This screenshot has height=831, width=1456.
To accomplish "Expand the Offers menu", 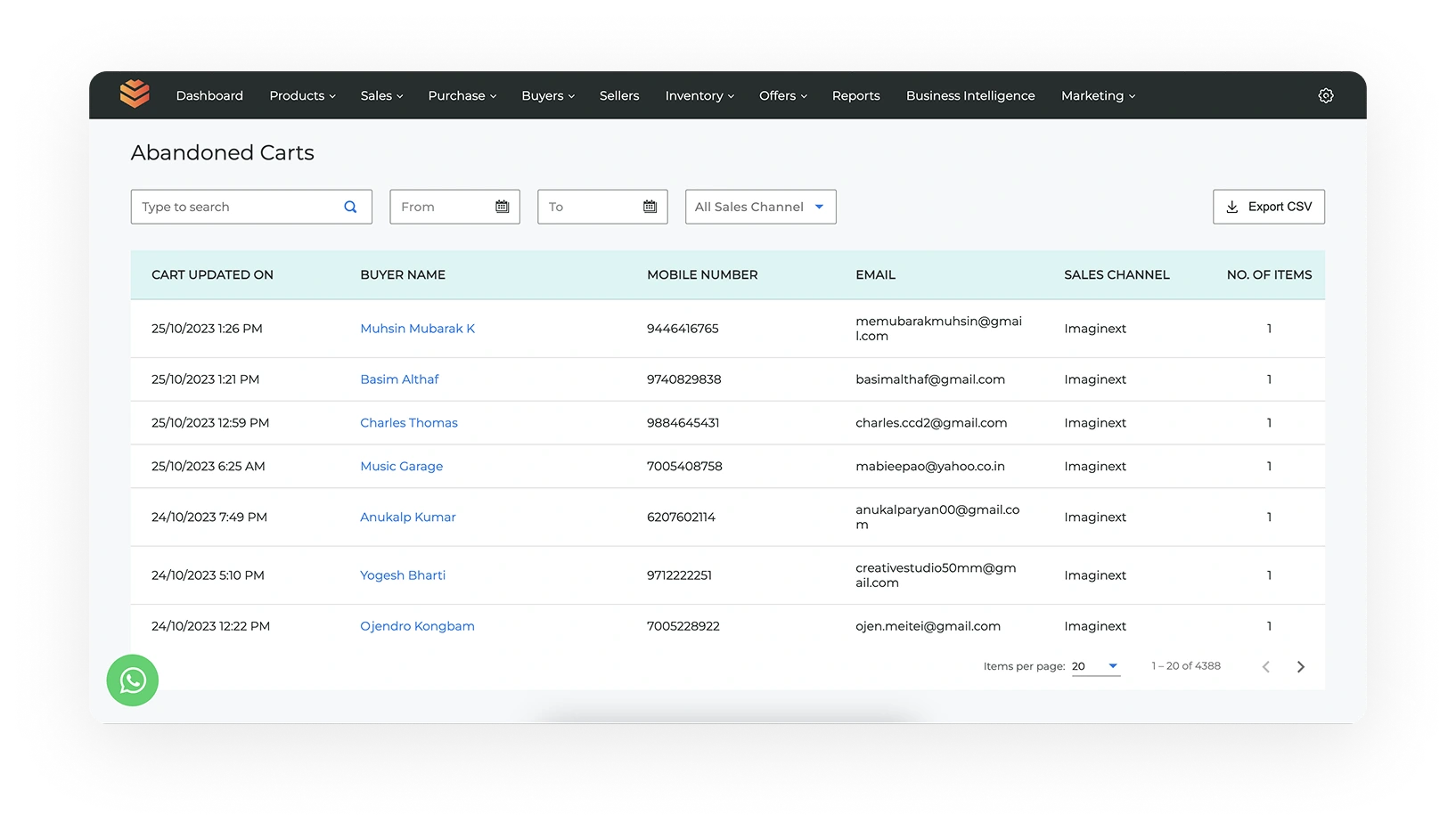I will click(783, 95).
